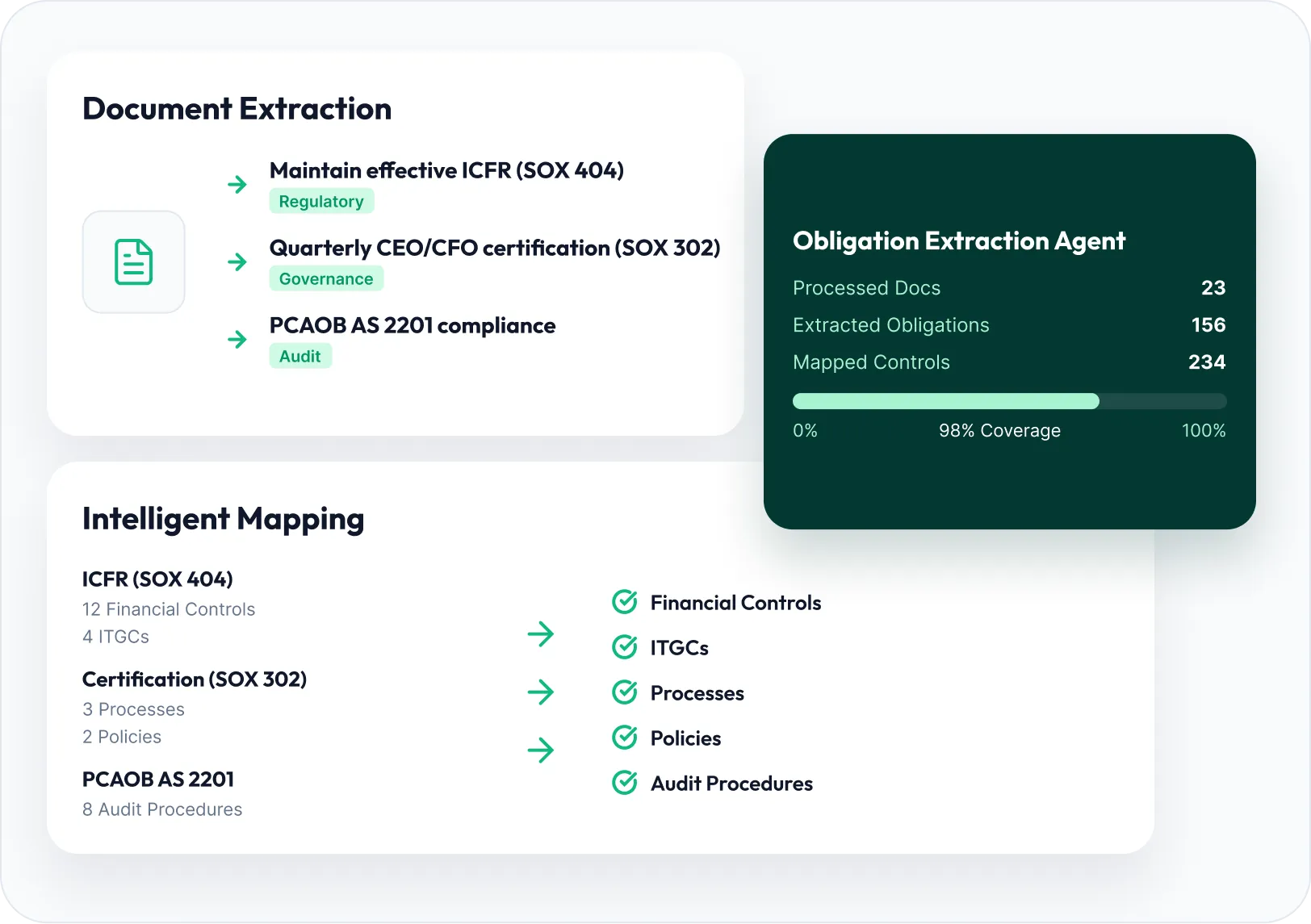The width and height of the screenshot is (1311, 924).
Task: Click the middle arrow in Intelligent Mapping
Action: 541,692
